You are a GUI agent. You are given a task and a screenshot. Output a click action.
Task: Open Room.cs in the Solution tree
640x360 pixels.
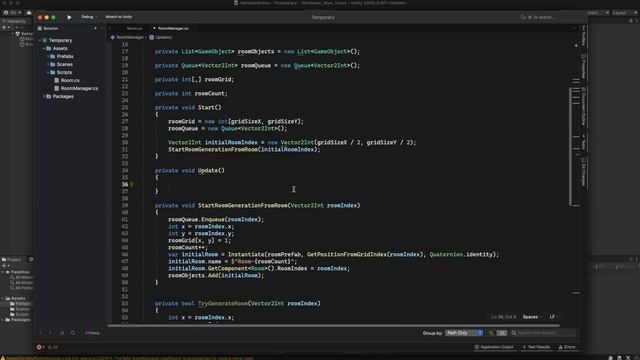(x=70, y=80)
